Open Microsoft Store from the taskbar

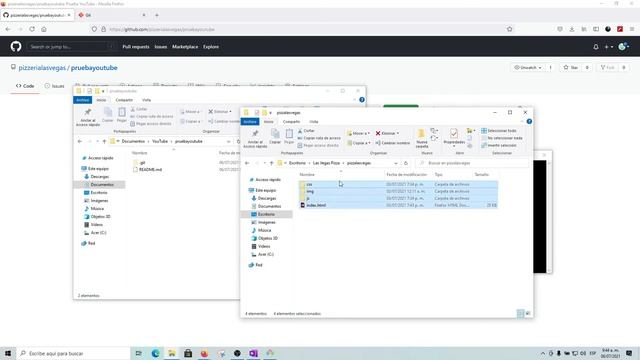(x=188, y=353)
